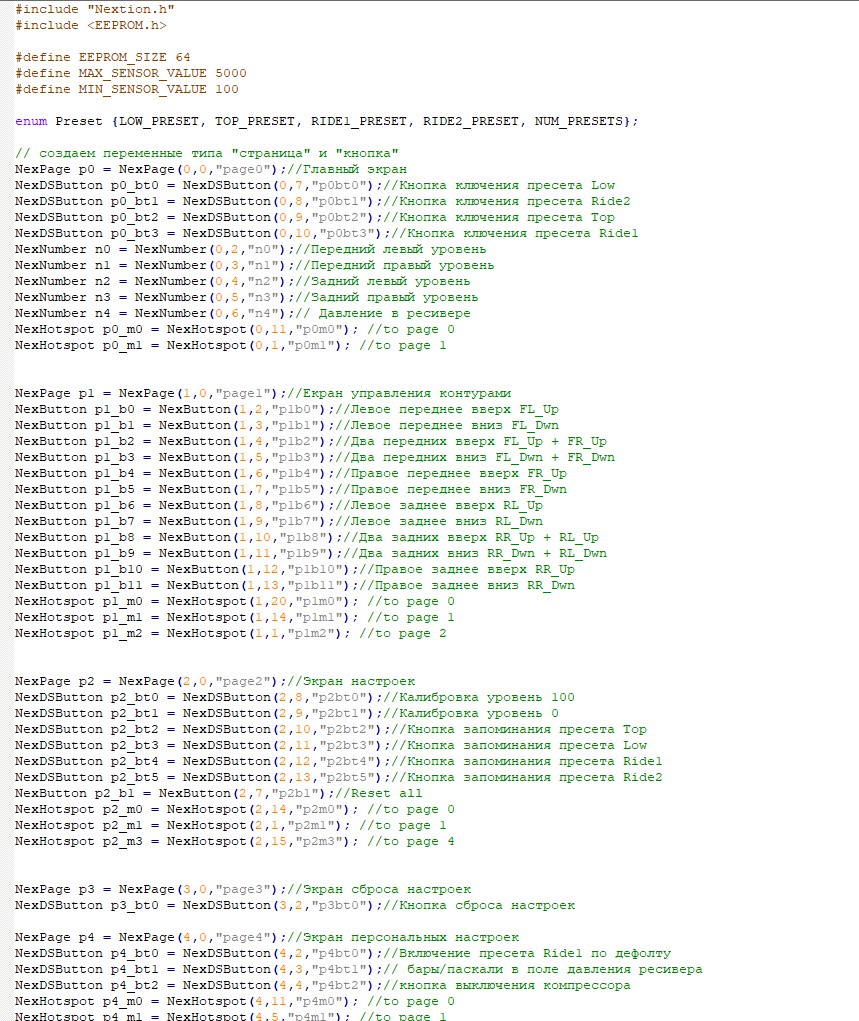Click the 'NexButton p1_b1' line

click(287, 425)
